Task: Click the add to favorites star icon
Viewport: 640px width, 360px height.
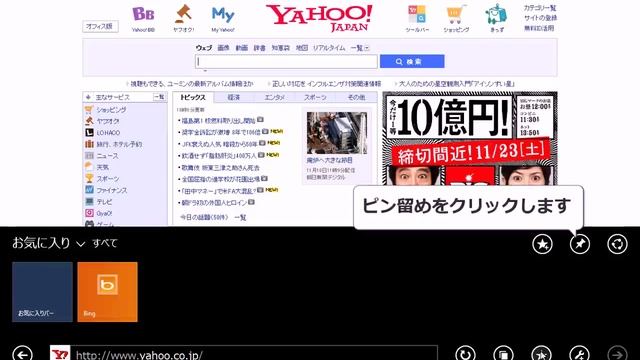Action: pyautogui.click(x=542, y=244)
